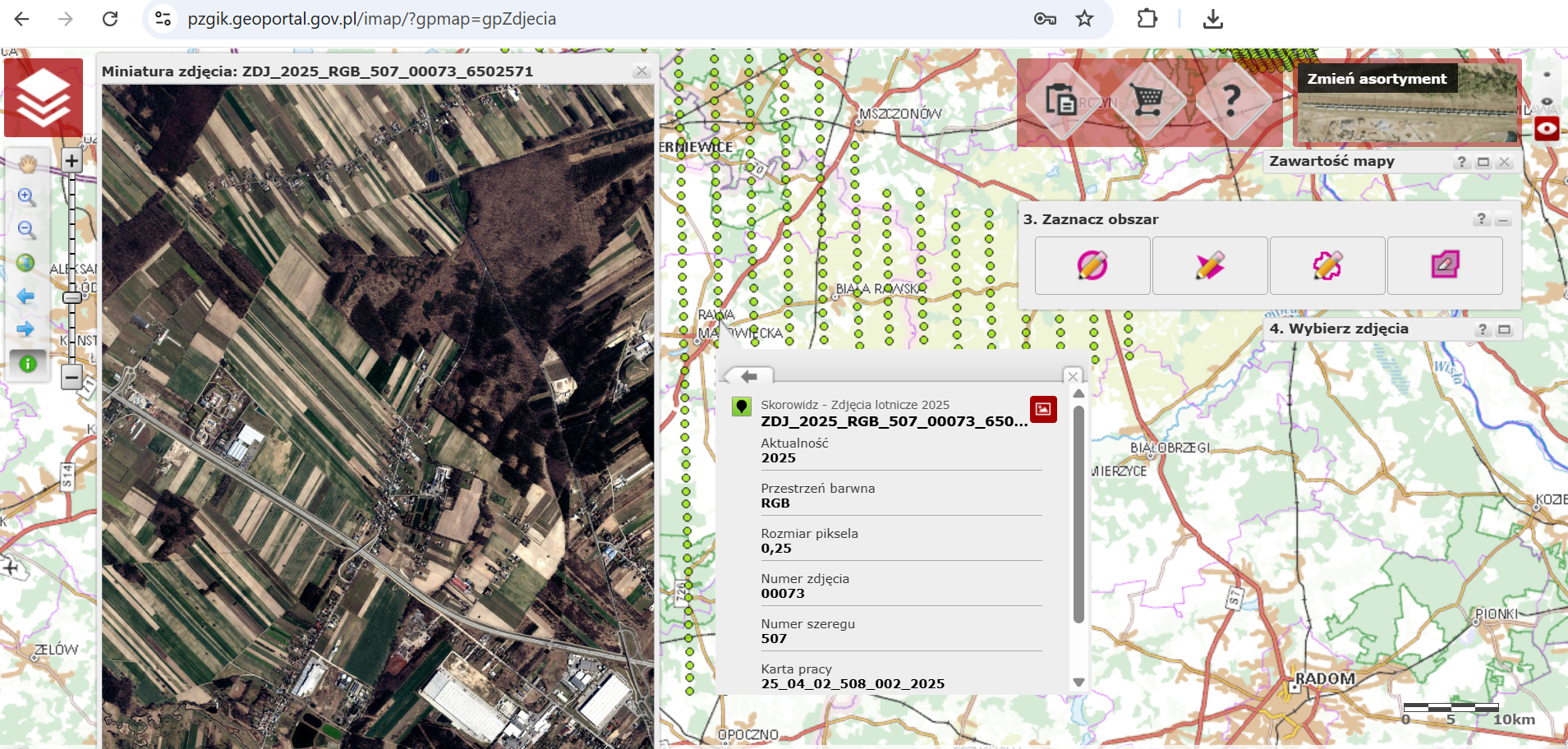The height and width of the screenshot is (749, 1568).
Task: Toggle the red eye visibility button
Action: 1547,129
